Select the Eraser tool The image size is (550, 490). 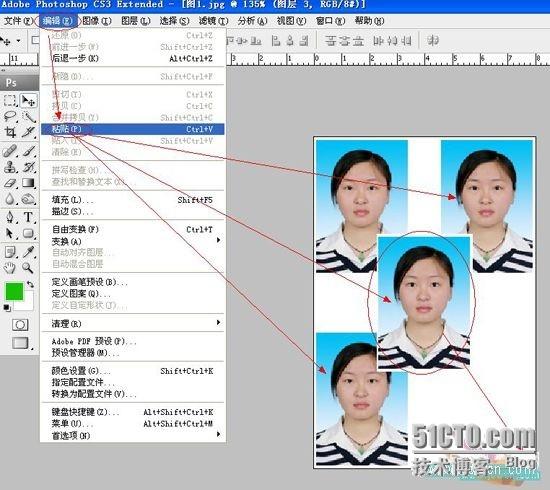point(10,183)
